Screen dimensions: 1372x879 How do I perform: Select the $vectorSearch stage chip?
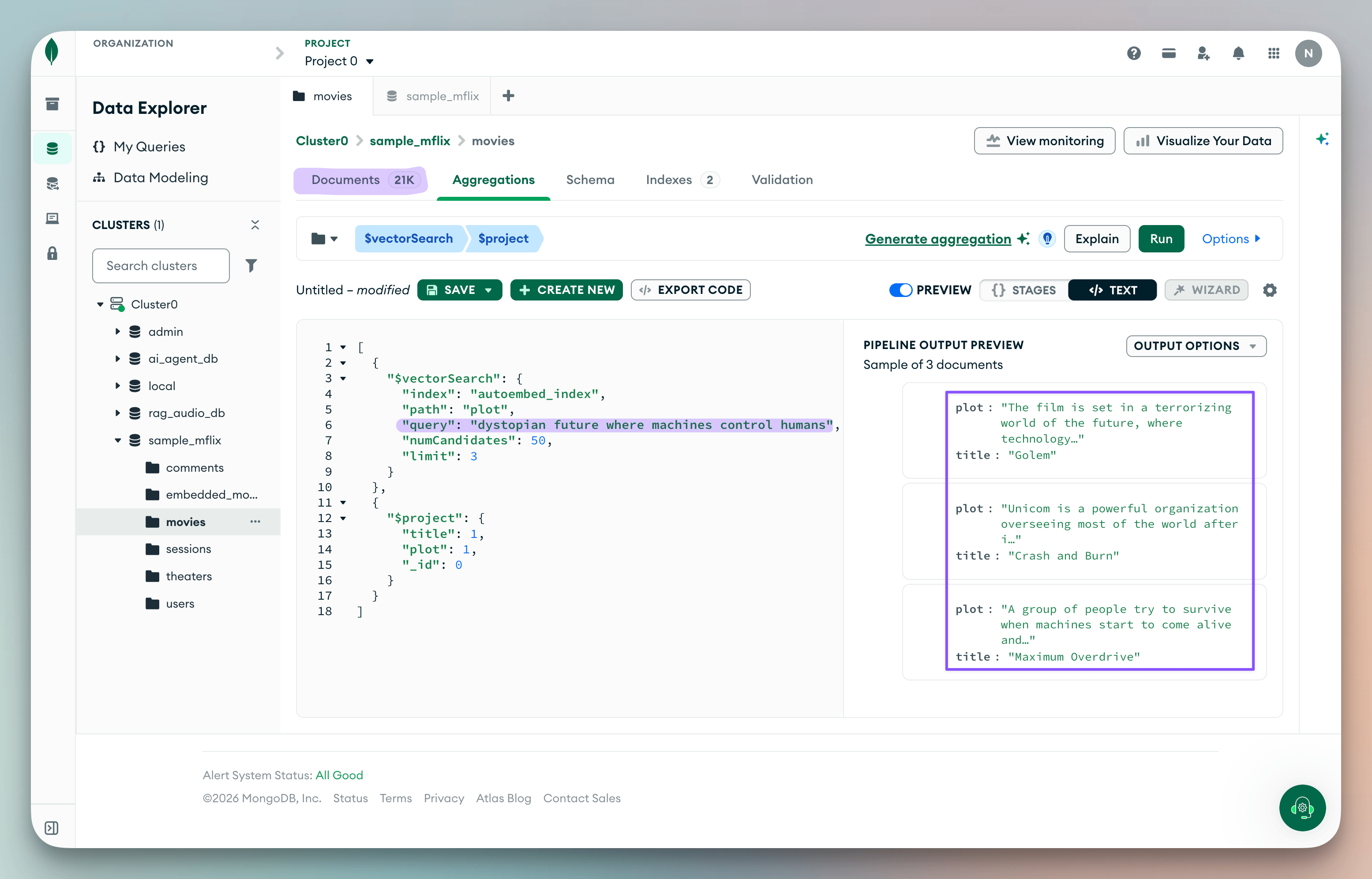[x=409, y=239]
